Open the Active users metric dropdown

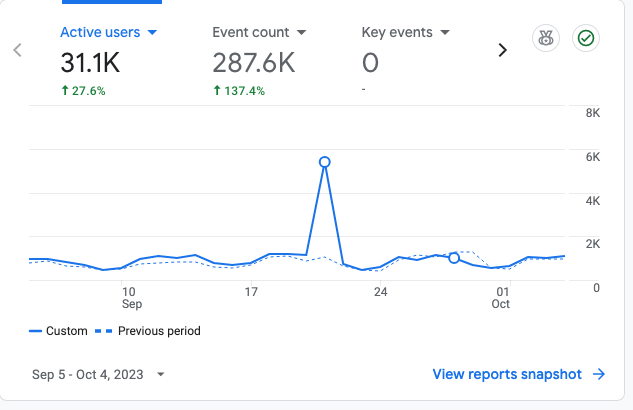(x=109, y=32)
